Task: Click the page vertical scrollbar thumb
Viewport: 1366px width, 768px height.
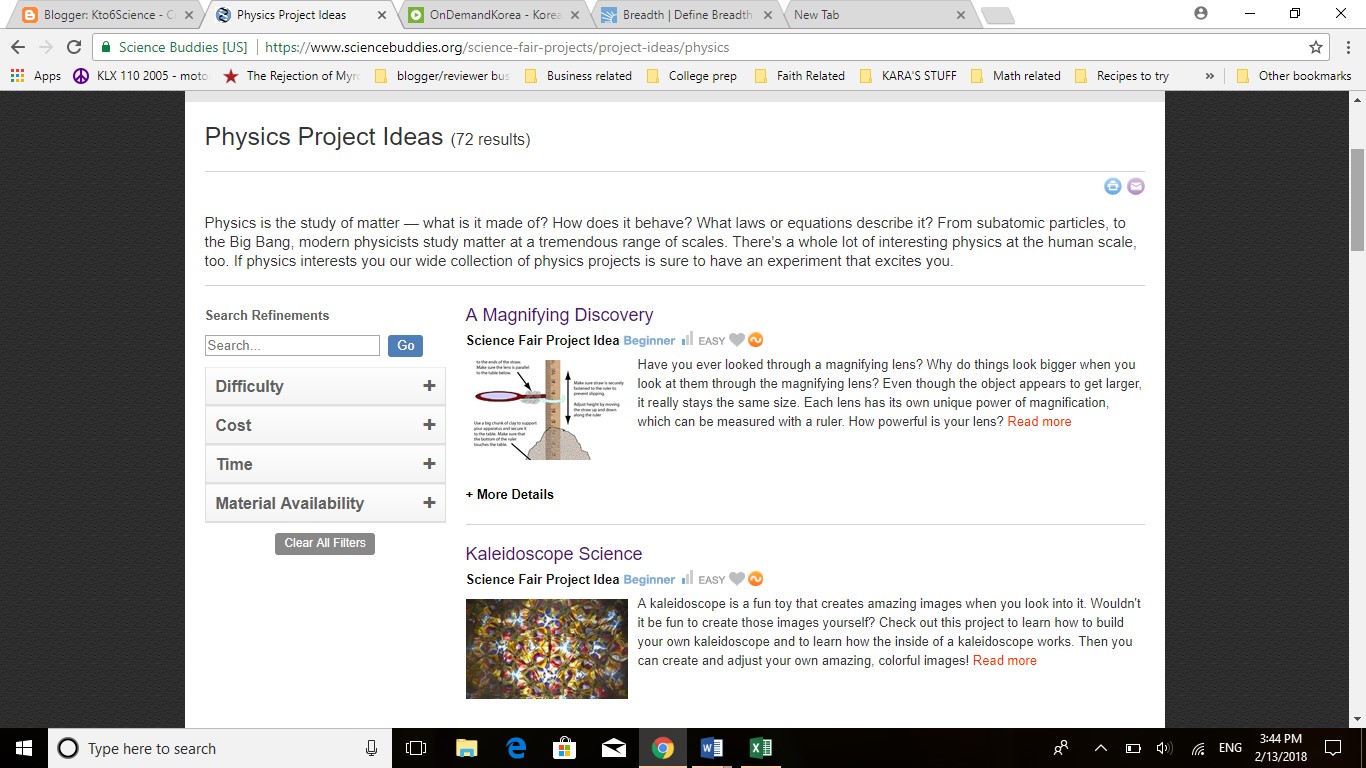Action: coord(1357,199)
